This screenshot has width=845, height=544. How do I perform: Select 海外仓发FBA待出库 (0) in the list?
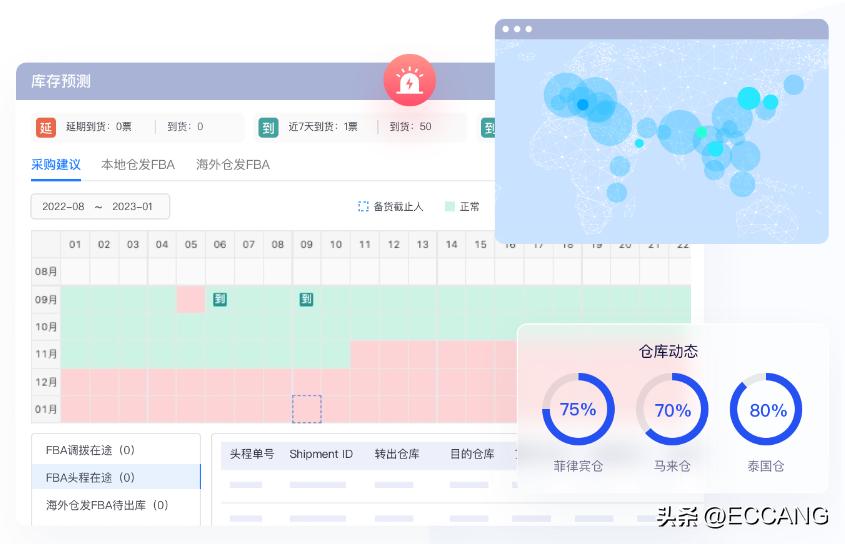point(116,505)
